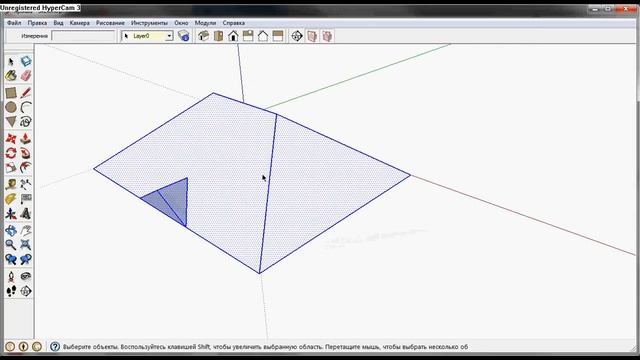Open the Правка menu

tap(37, 23)
